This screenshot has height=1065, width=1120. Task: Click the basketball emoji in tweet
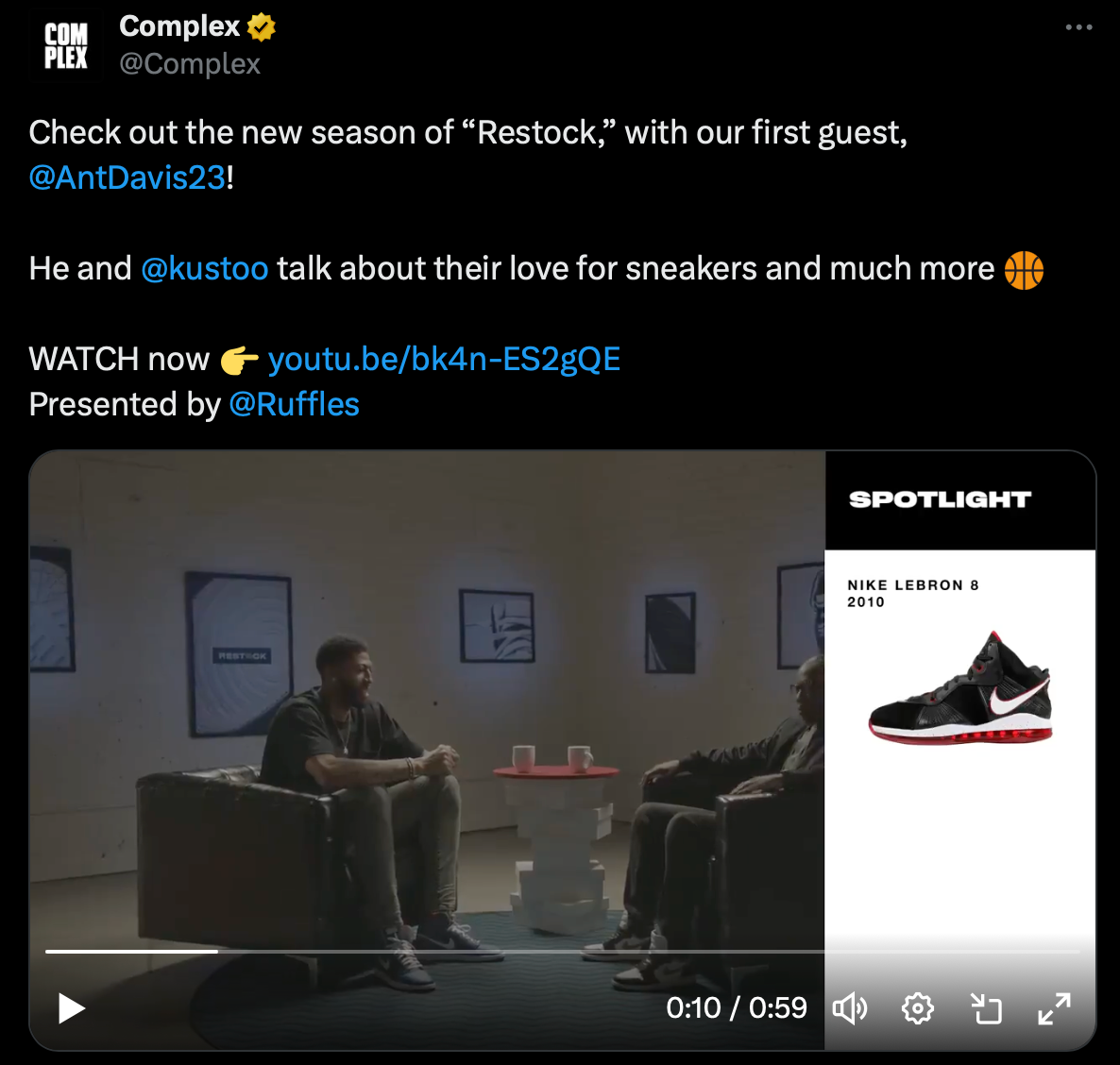(x=1024, y=270)
